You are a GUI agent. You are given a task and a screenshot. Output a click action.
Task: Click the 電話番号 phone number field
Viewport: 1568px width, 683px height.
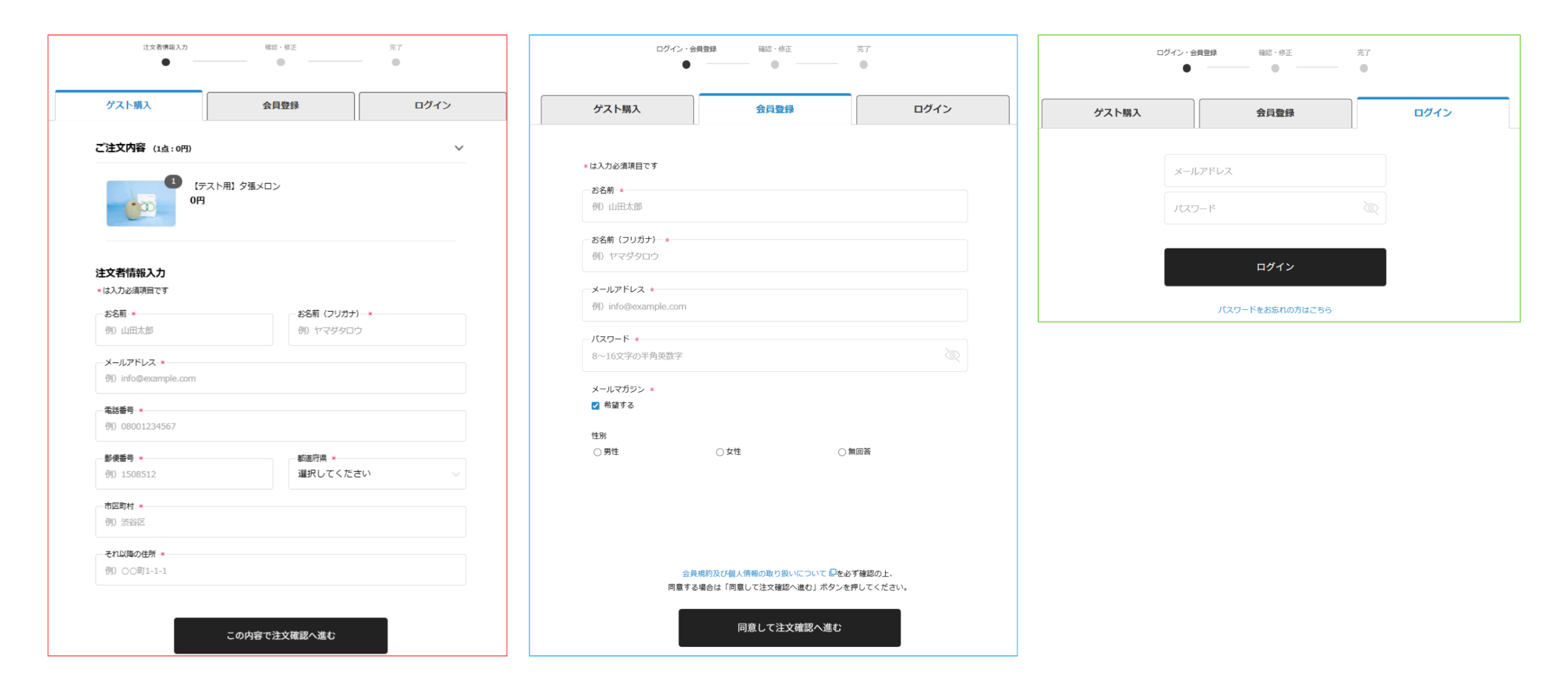[x=281, y=426]
